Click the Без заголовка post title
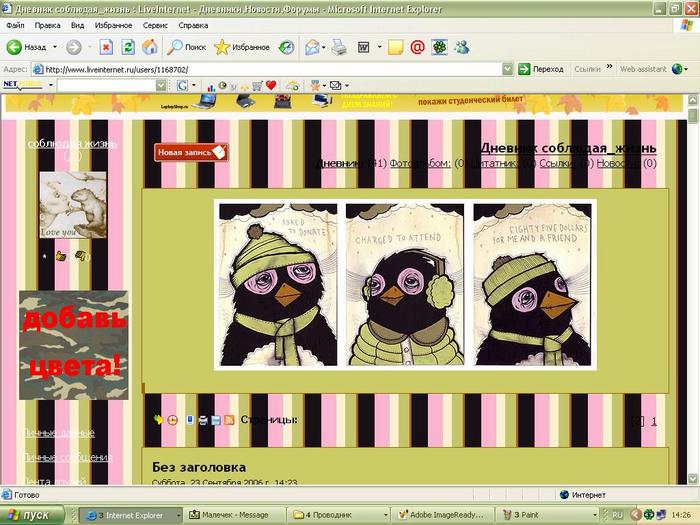 click(199, 467)
